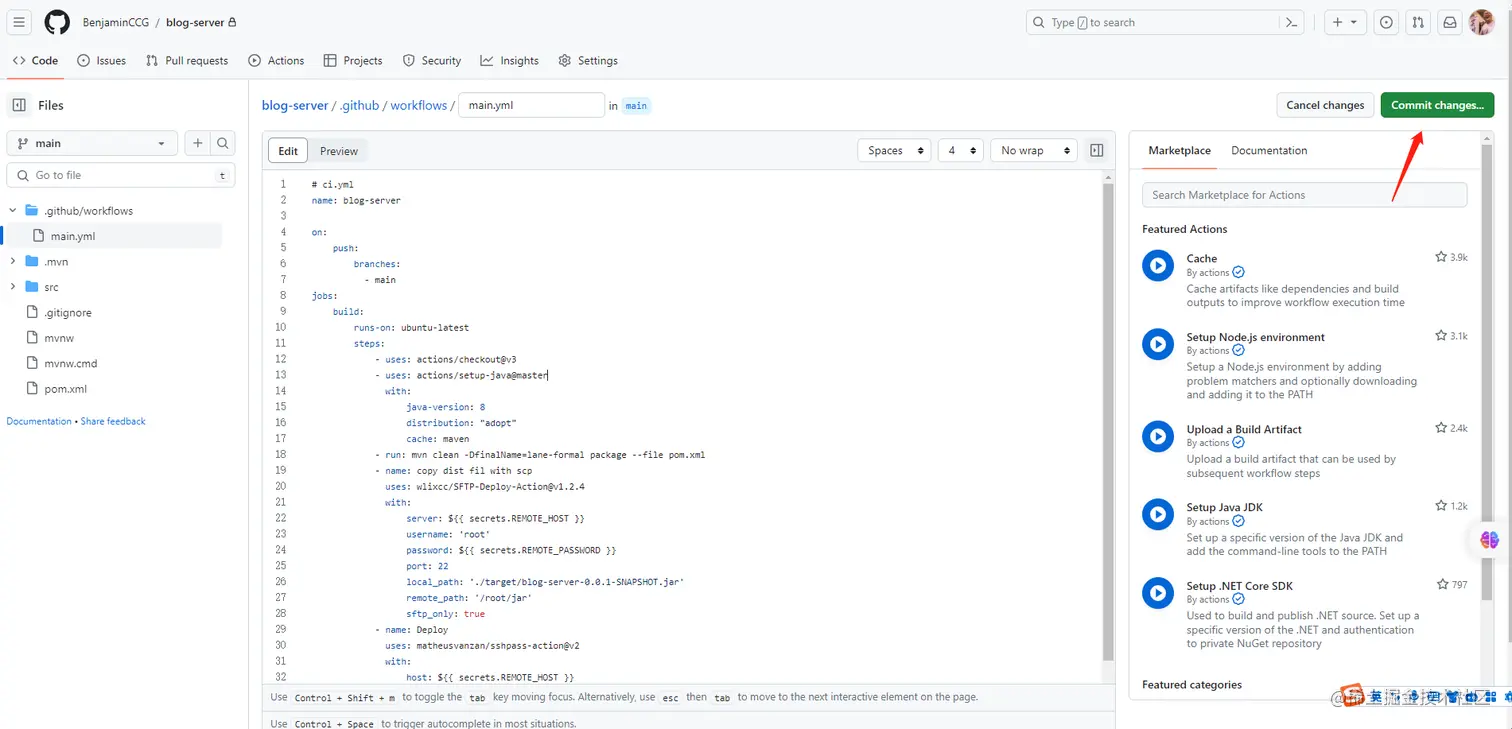Open the create new plus menu
The height and width of the screenshot is (729, 1512).
(1344, 22)
